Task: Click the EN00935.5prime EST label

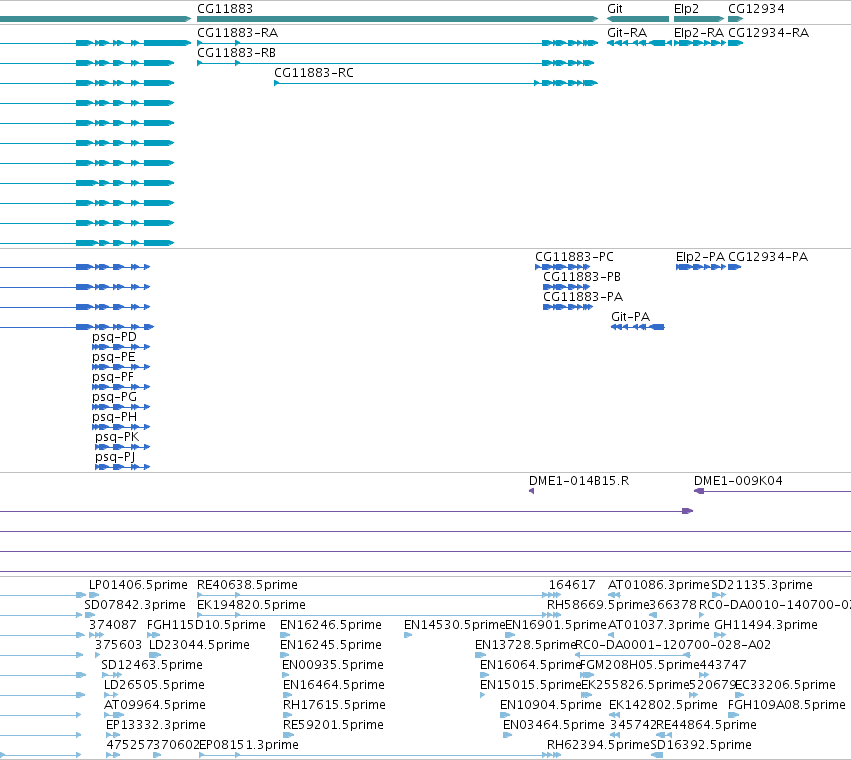Action: tap(333, 666)
